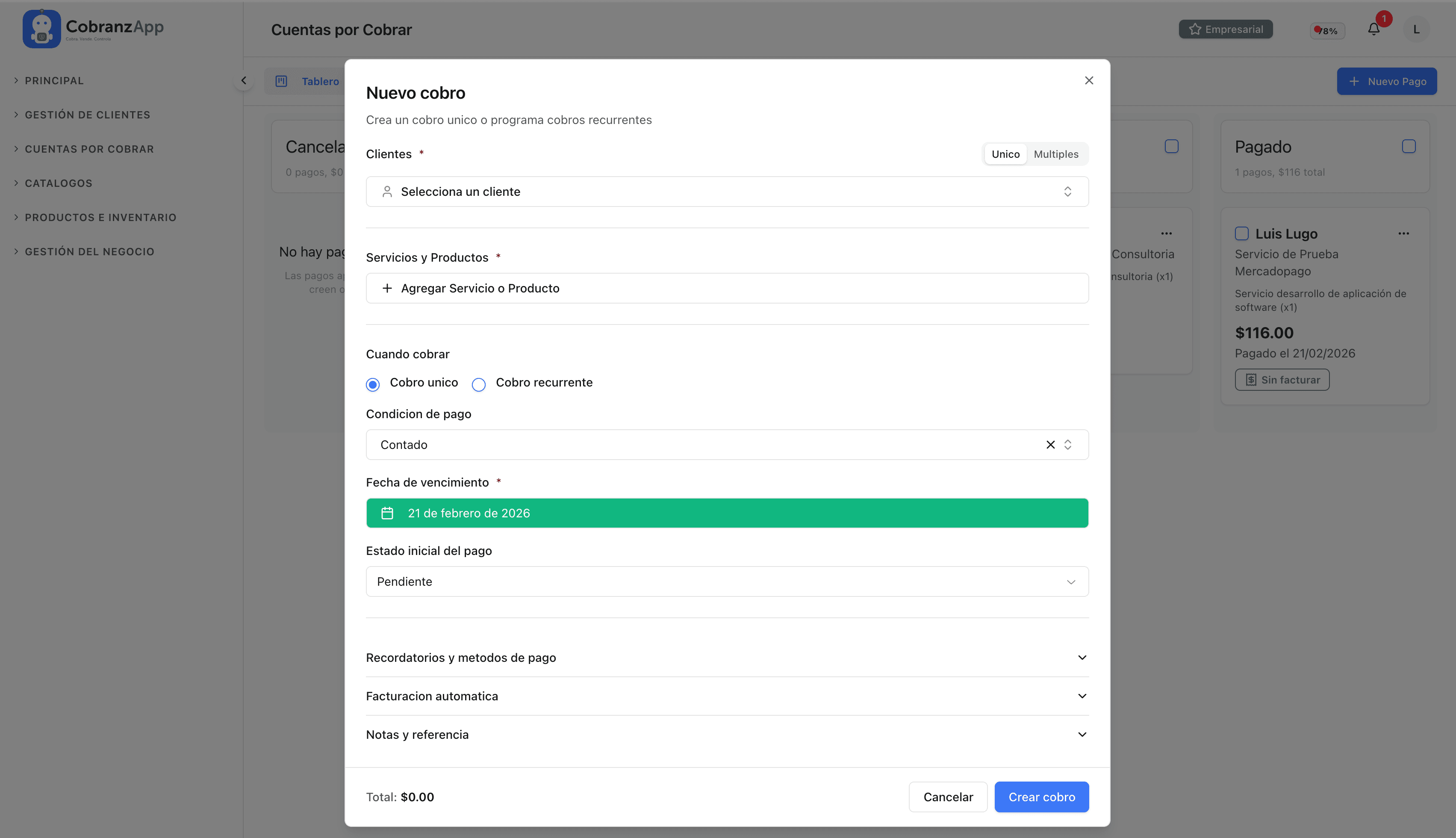Click the Crear cobro button

tap(1041, 797)
